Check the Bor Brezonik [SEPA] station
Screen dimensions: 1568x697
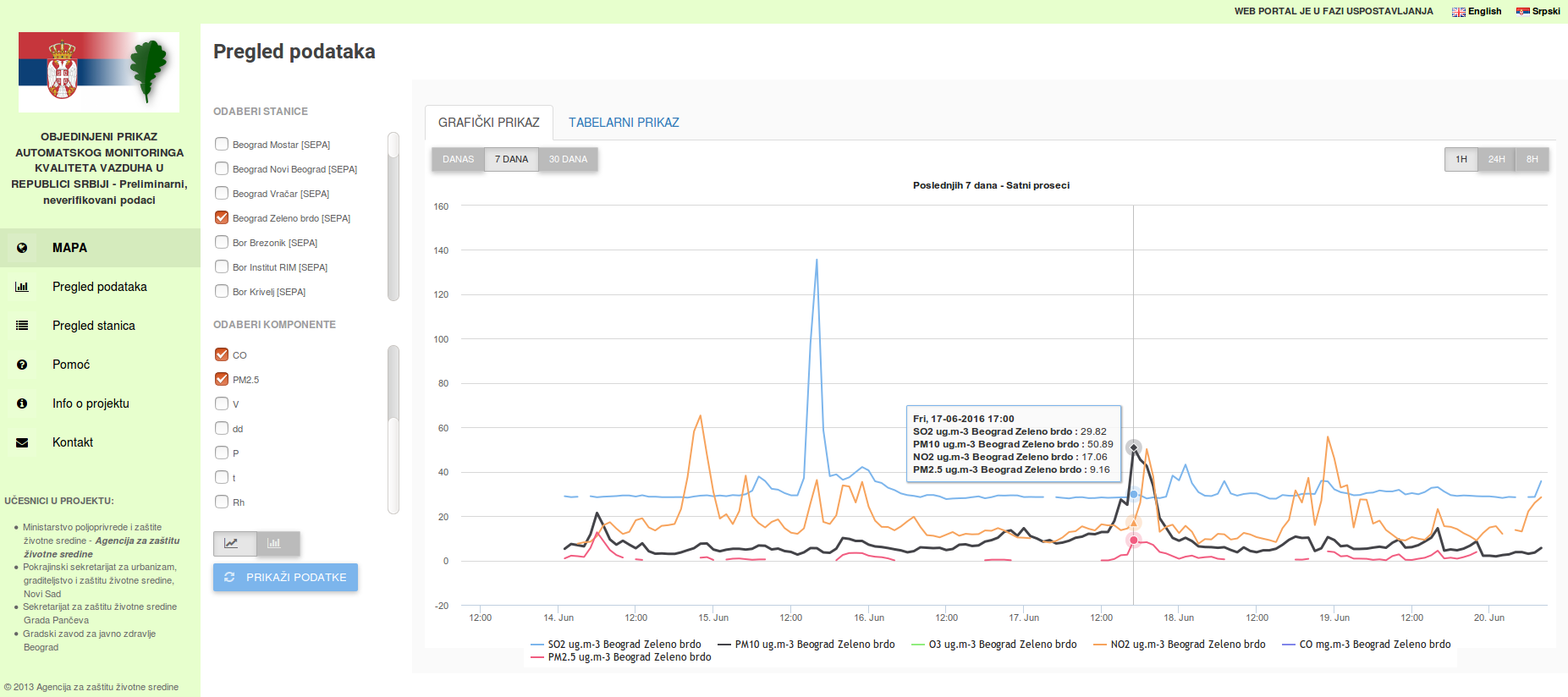[222, 243]
